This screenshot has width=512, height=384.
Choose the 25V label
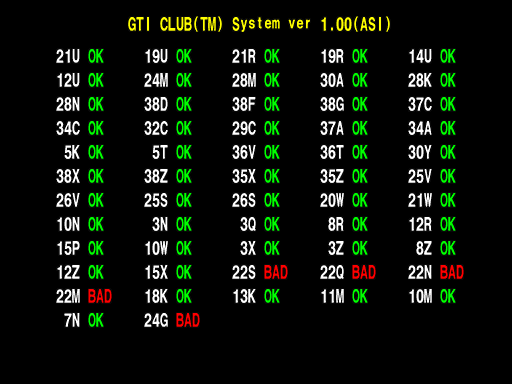point(420,176)
